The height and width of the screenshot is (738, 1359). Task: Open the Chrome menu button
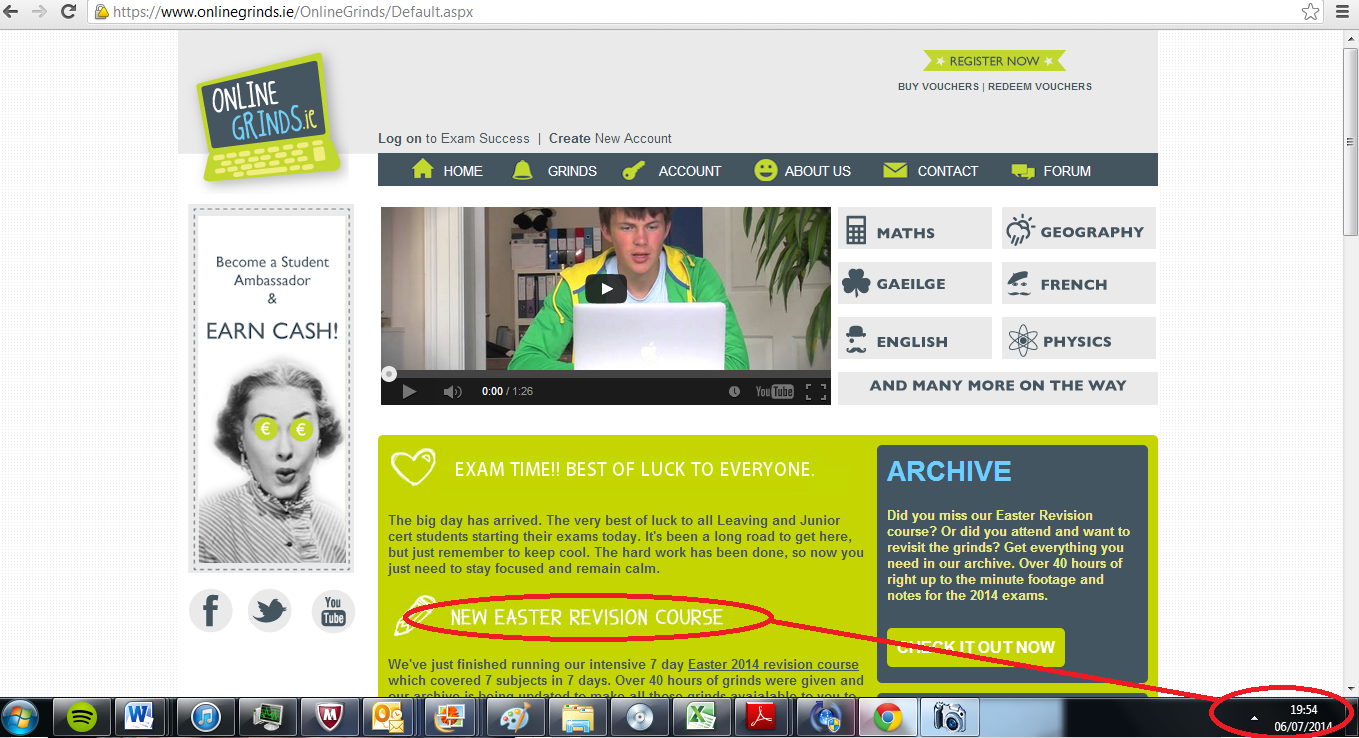click(x=1340, y=12)
